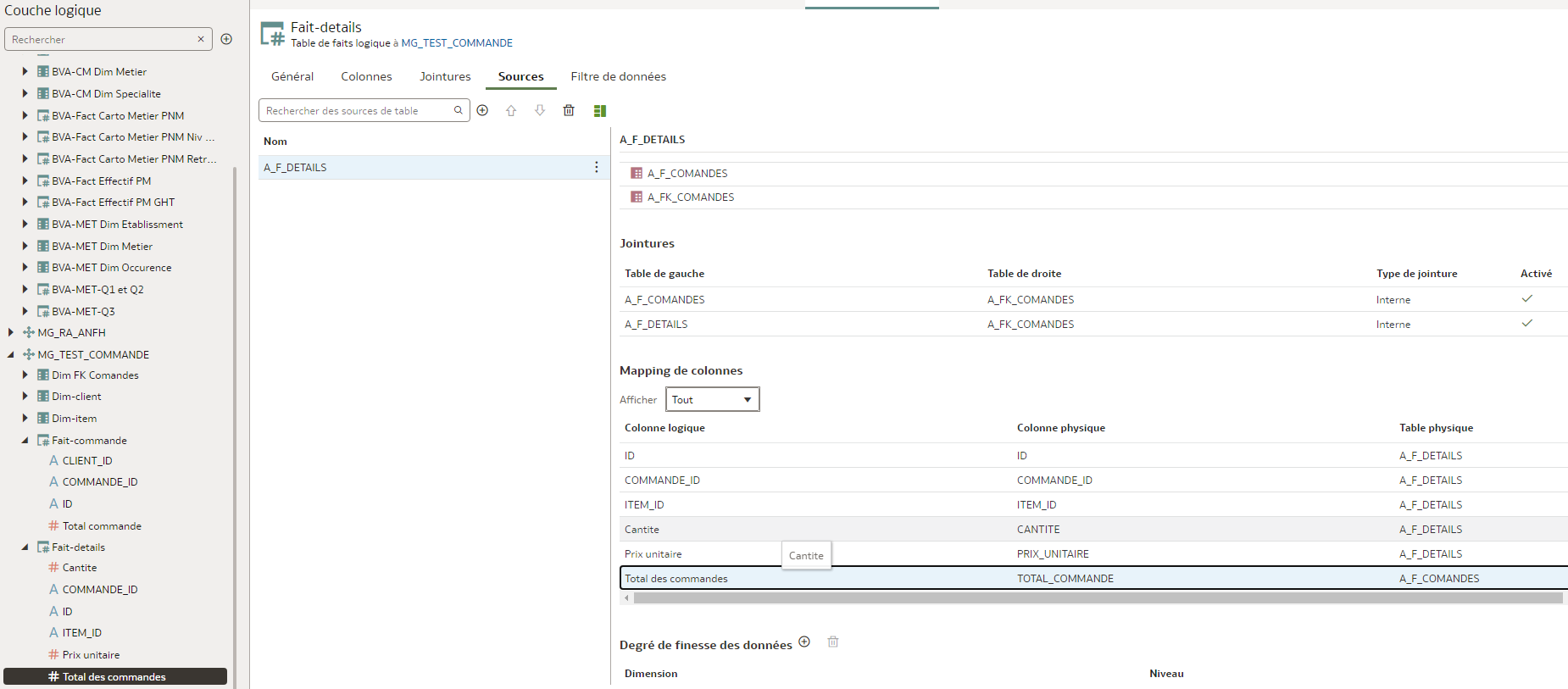Open the Afficher Tout dropdown
The image size is (1568, 689).
click(713, 399)
